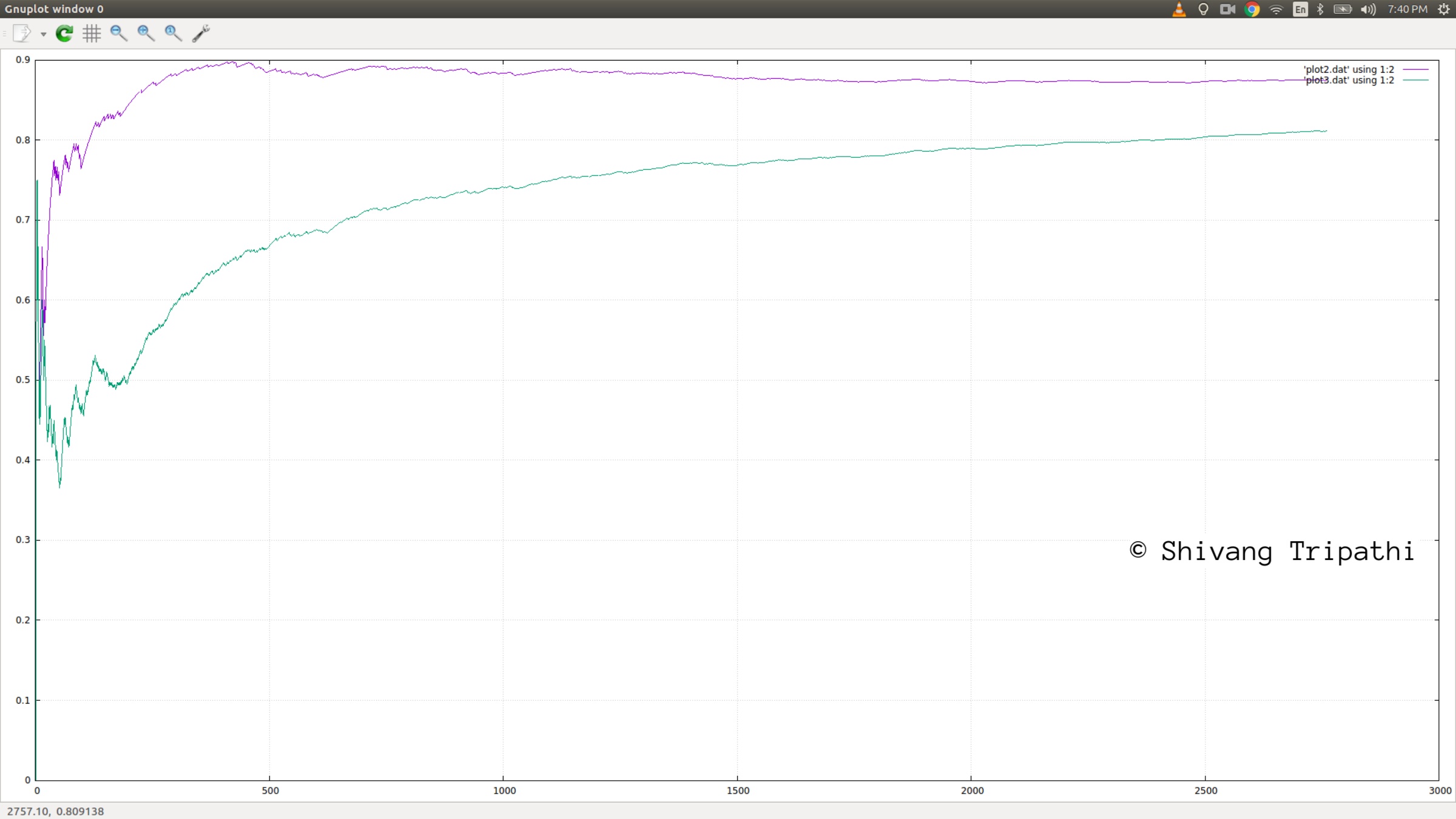
Task: Open the Bluetooth indicator menu
Action: tap(1320, 9)
